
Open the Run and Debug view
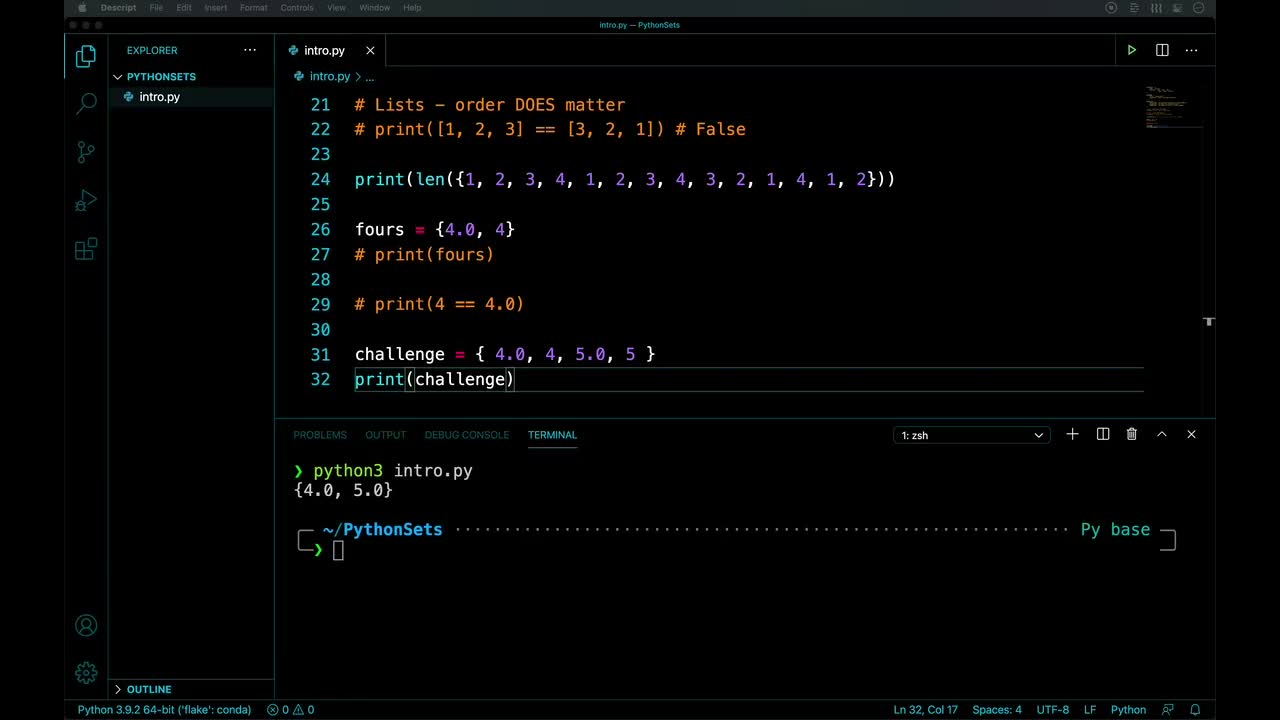[86, 200]
